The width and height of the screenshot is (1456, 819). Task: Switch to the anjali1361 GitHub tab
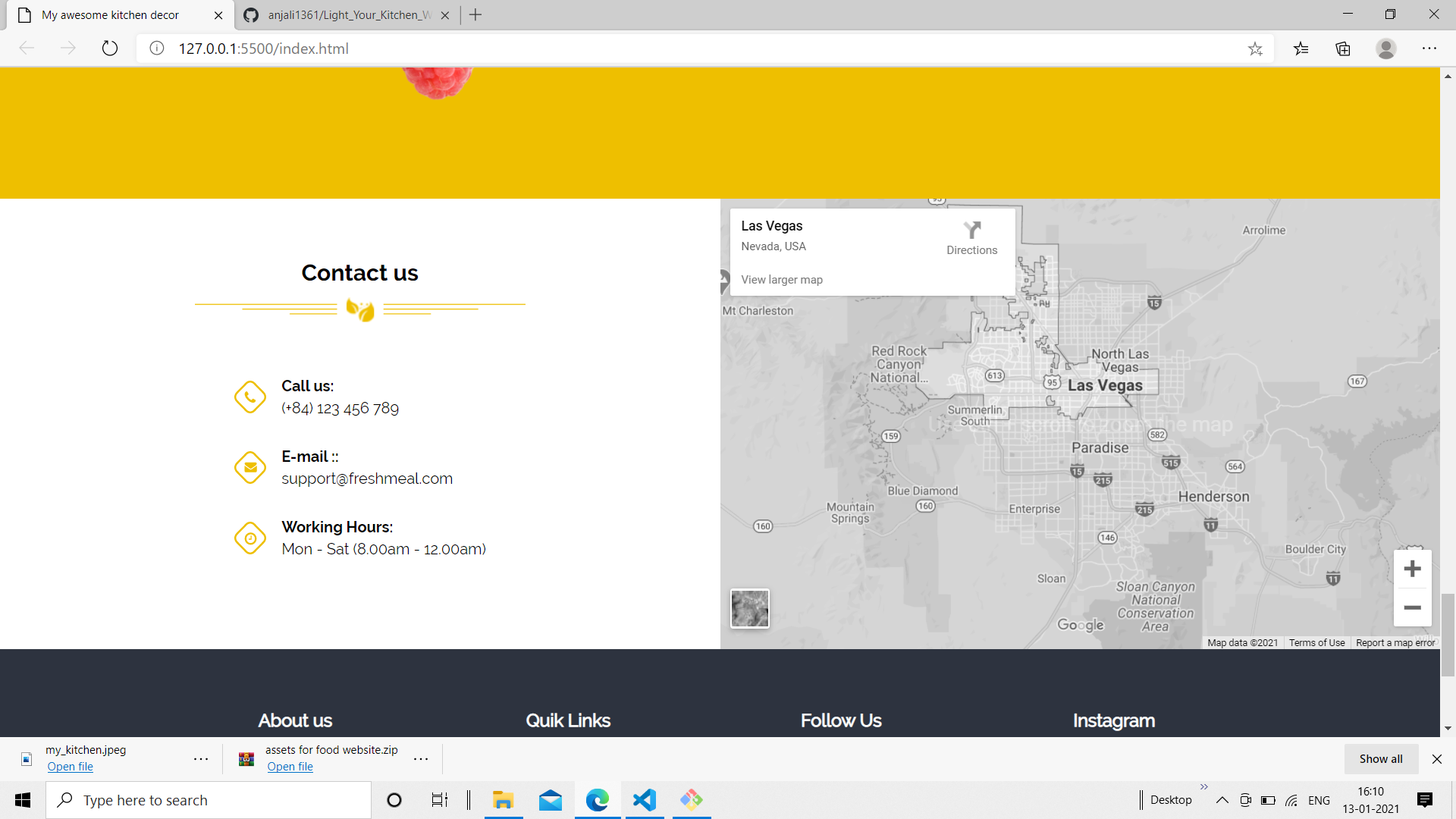click(x=349, y=15)
